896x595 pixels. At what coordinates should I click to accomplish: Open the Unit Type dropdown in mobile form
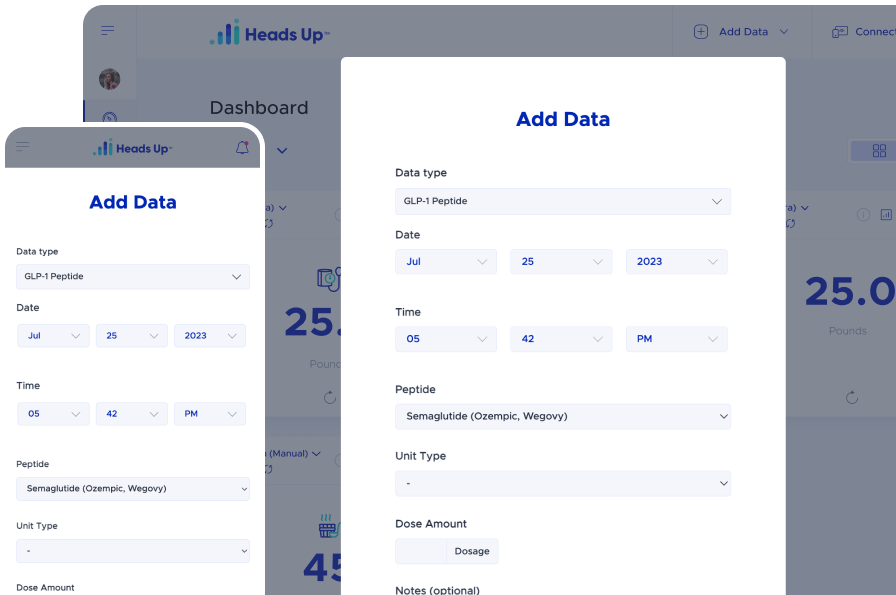[133, 551]
